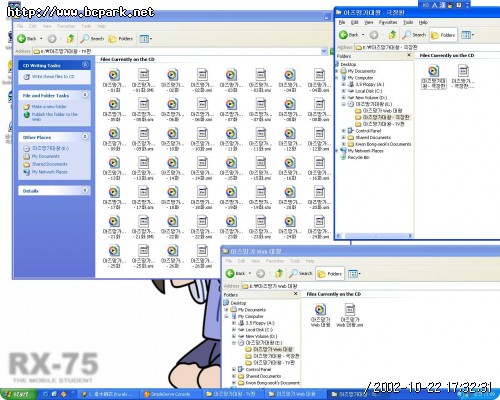Viewport: 500px width, 400px height.
Task: Select the subtitle document in 극장판 window
Action: coord(463,71)
